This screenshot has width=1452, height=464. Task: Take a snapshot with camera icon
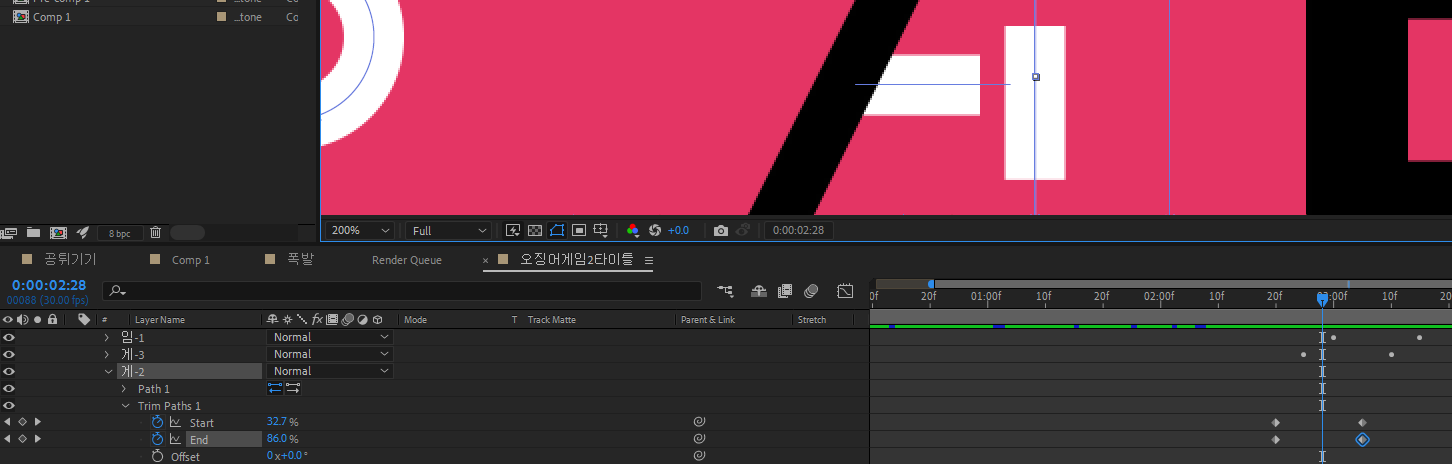721,230
